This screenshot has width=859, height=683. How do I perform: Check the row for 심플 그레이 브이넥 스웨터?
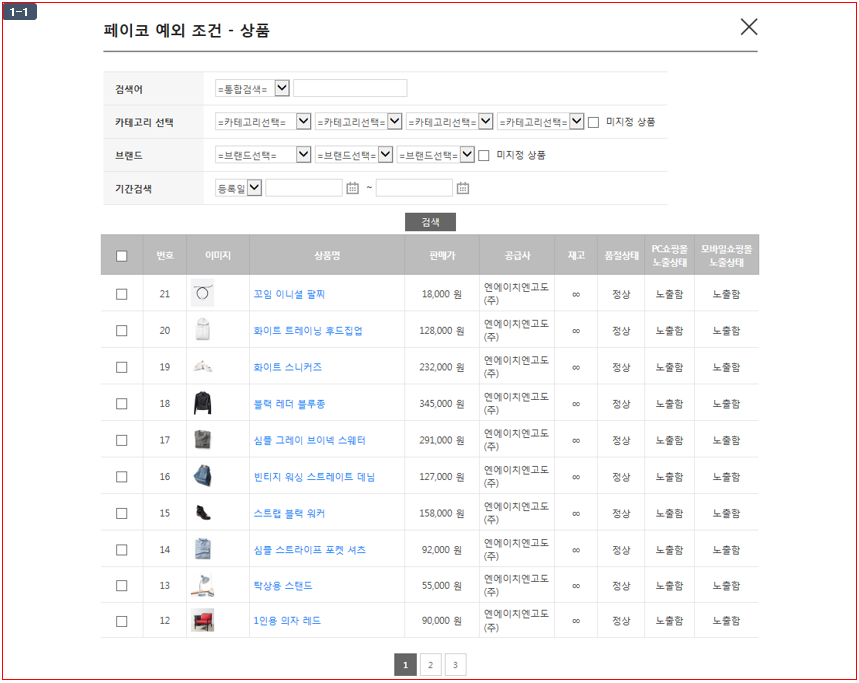coord(122,440)
